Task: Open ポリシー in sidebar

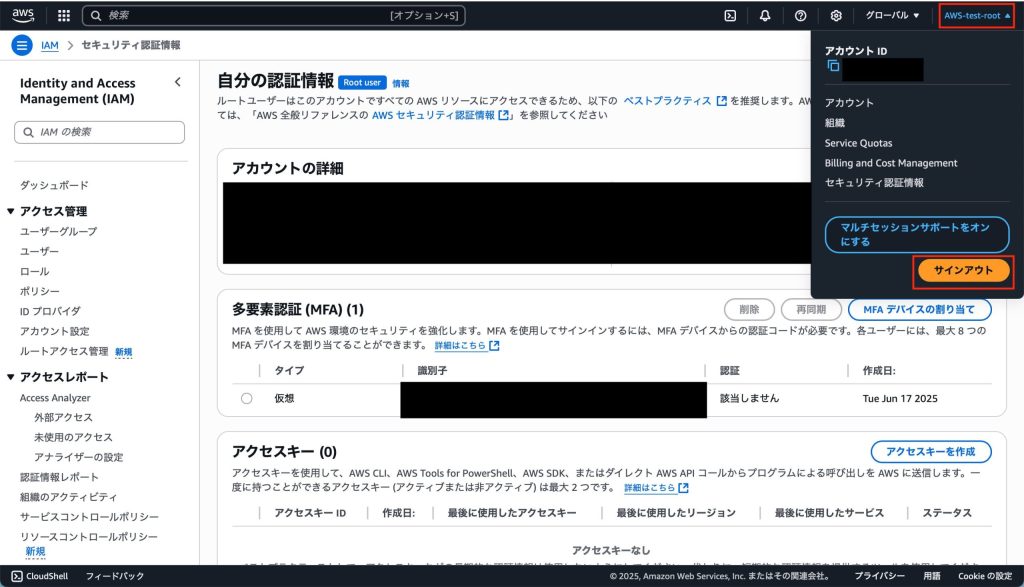Action: 39,291
